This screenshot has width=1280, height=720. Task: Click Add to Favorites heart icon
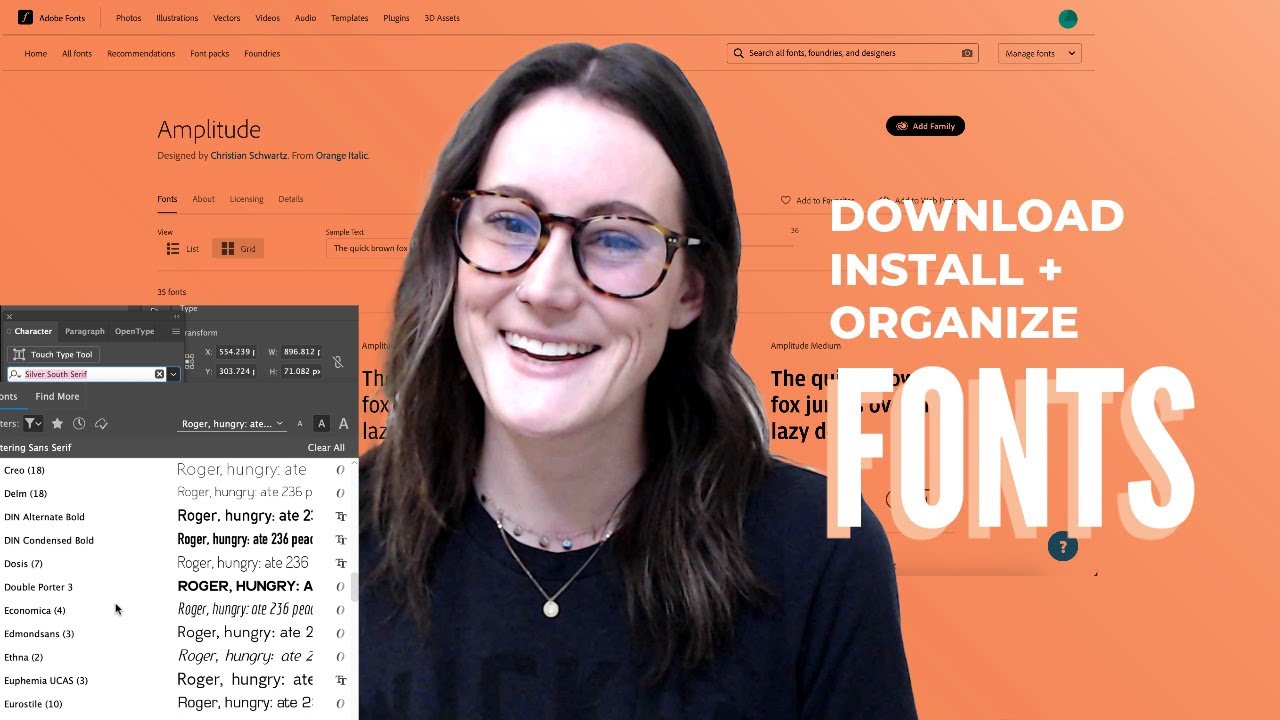(786, 201)
